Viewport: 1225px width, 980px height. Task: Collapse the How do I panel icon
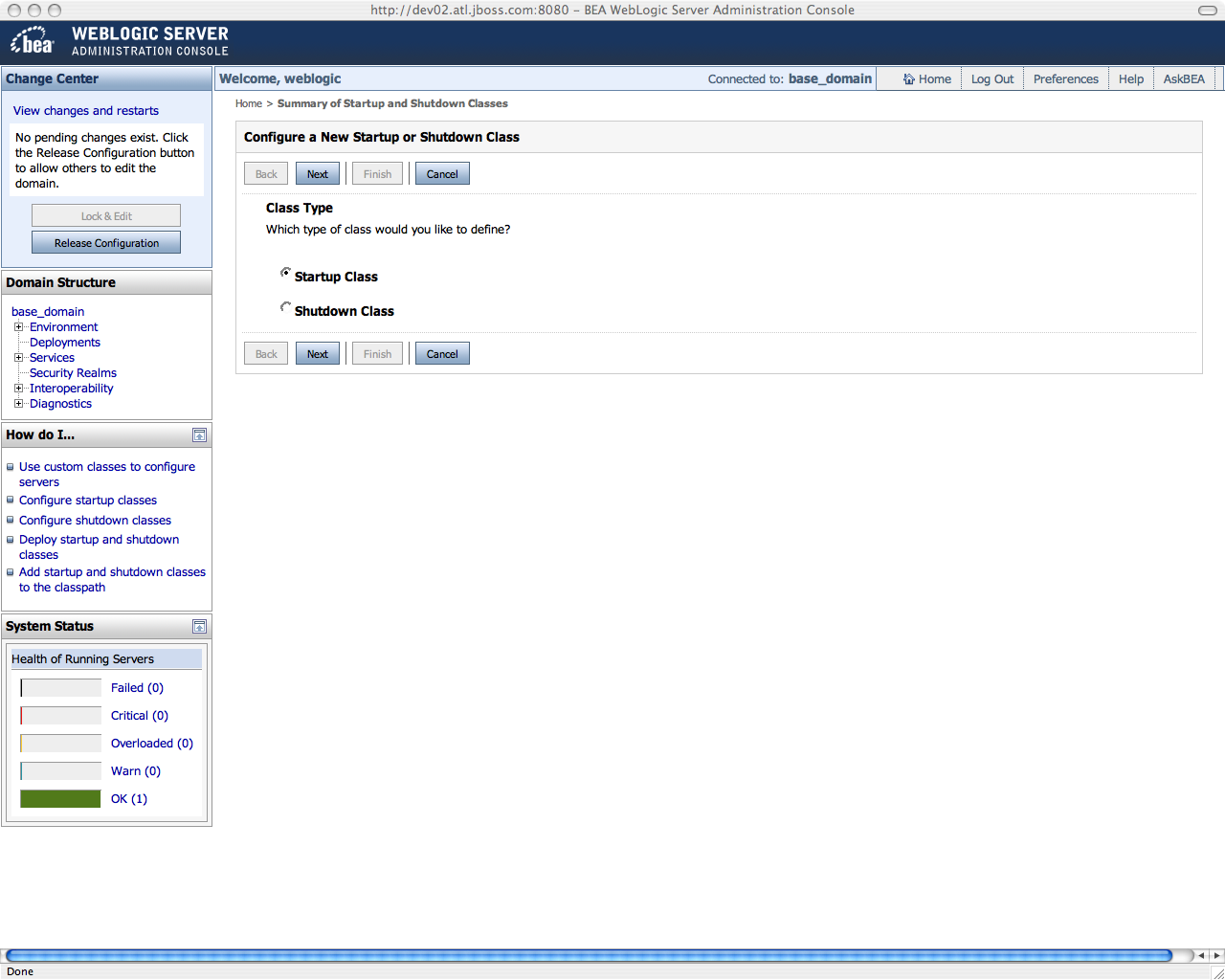(x=199, y=435)
